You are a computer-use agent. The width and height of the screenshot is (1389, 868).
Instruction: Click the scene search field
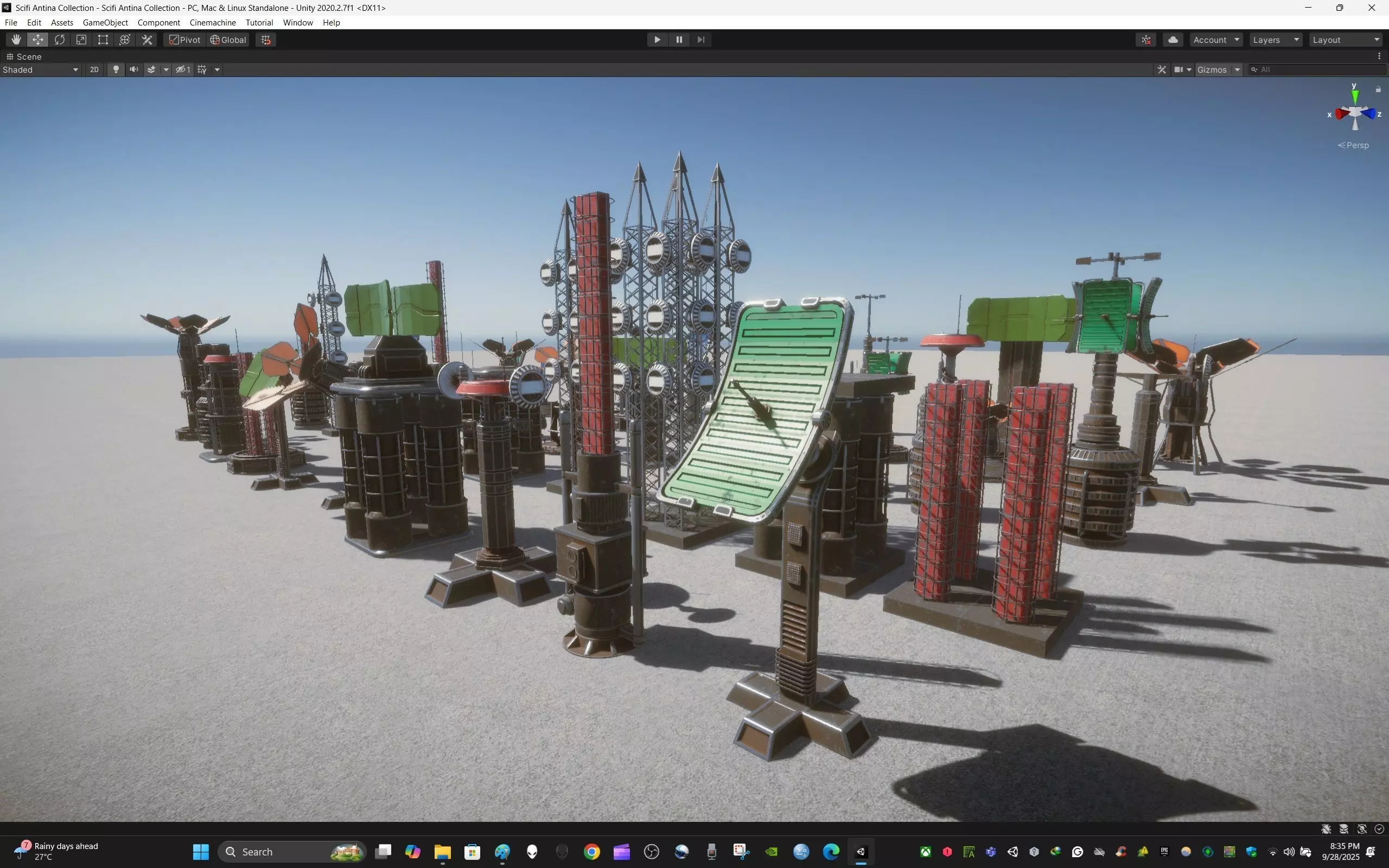point(1320,69)
